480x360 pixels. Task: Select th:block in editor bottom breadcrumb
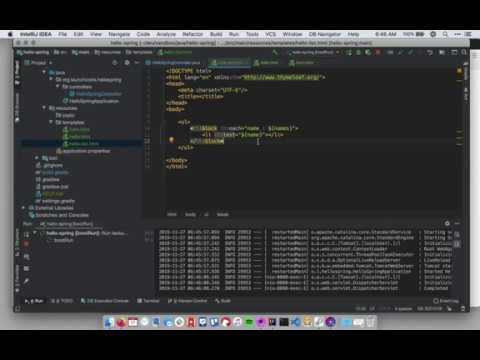point(223,214)
